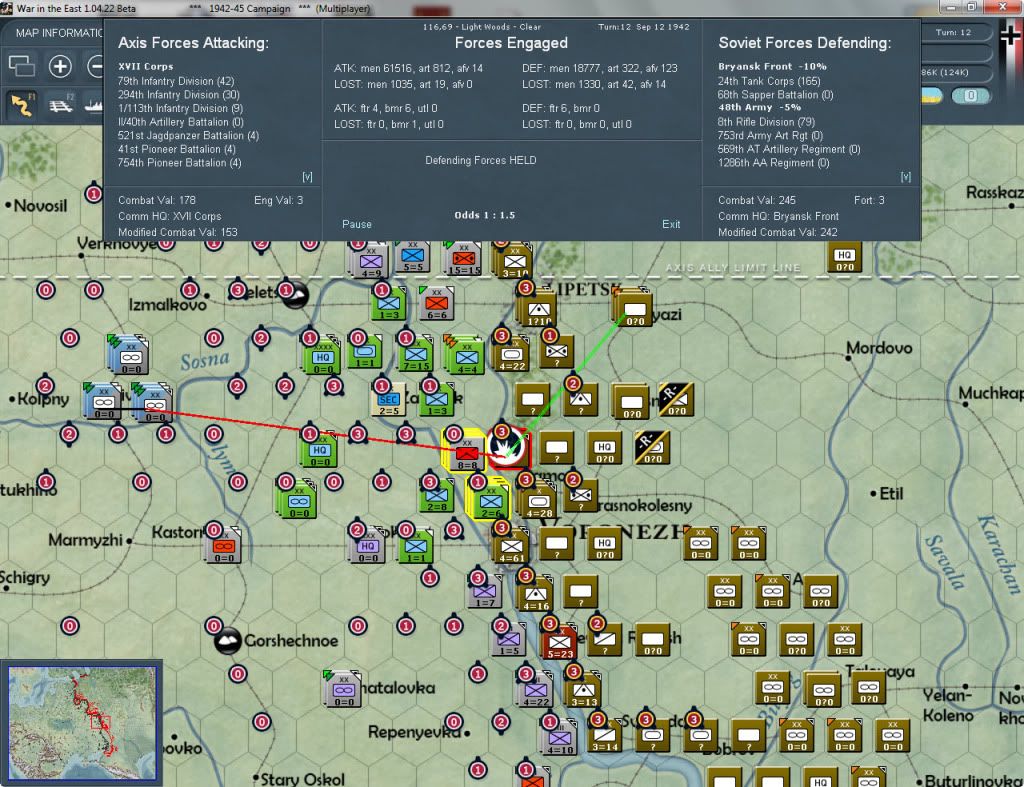Select the purple 1=5 unit counter
Screen dimensions: 1024x787
click(509, 639)
